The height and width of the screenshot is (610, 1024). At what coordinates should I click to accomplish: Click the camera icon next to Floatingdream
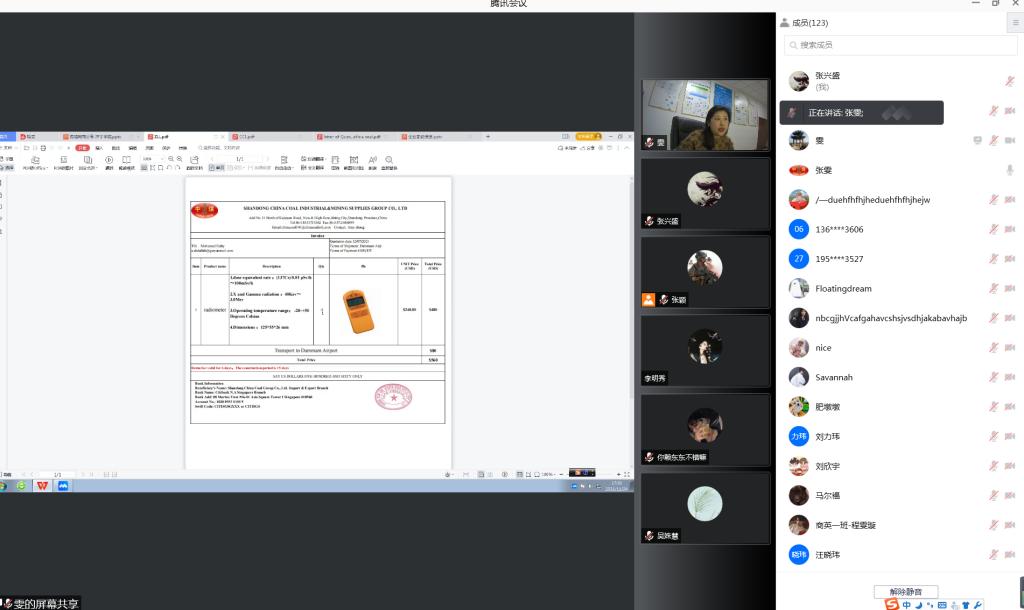(x=1010, y=289)
